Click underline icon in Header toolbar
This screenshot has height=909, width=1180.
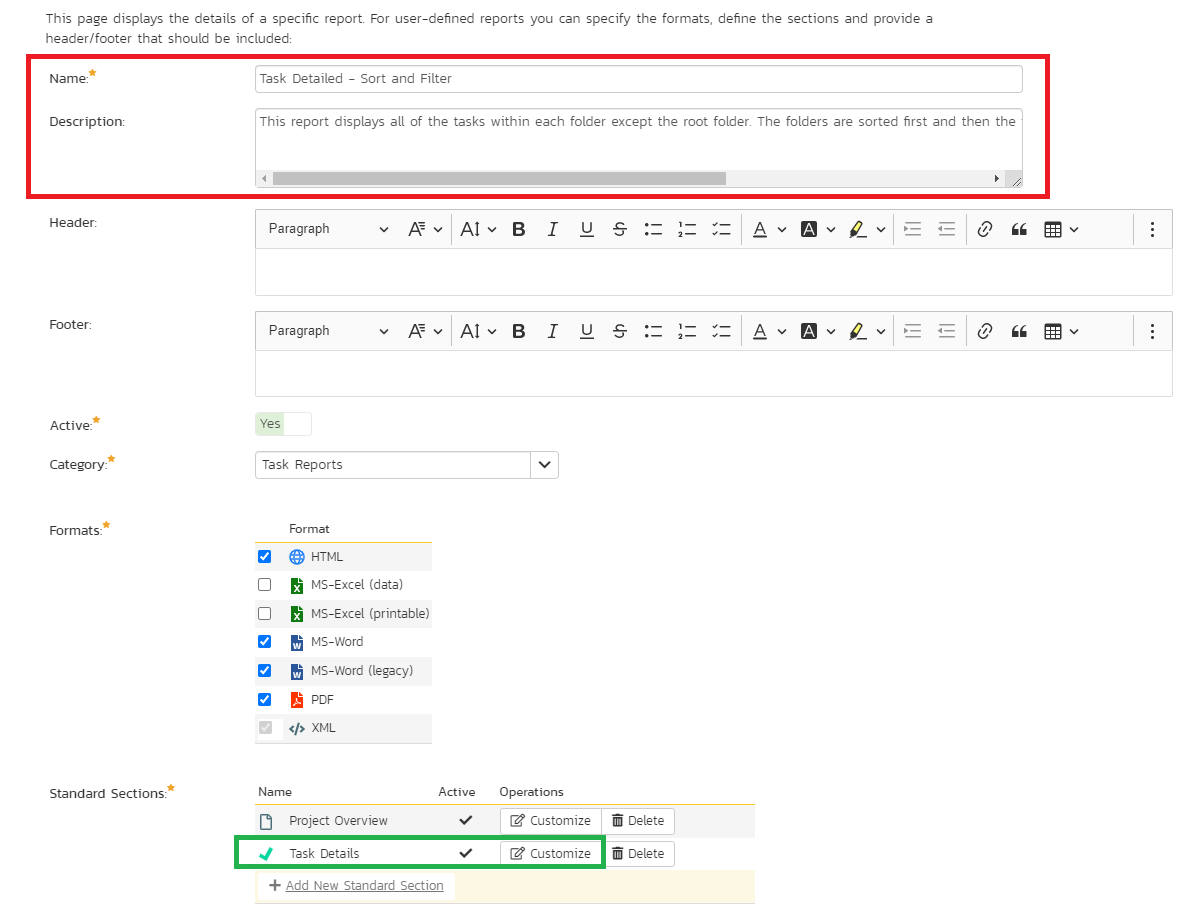point(586,229)
